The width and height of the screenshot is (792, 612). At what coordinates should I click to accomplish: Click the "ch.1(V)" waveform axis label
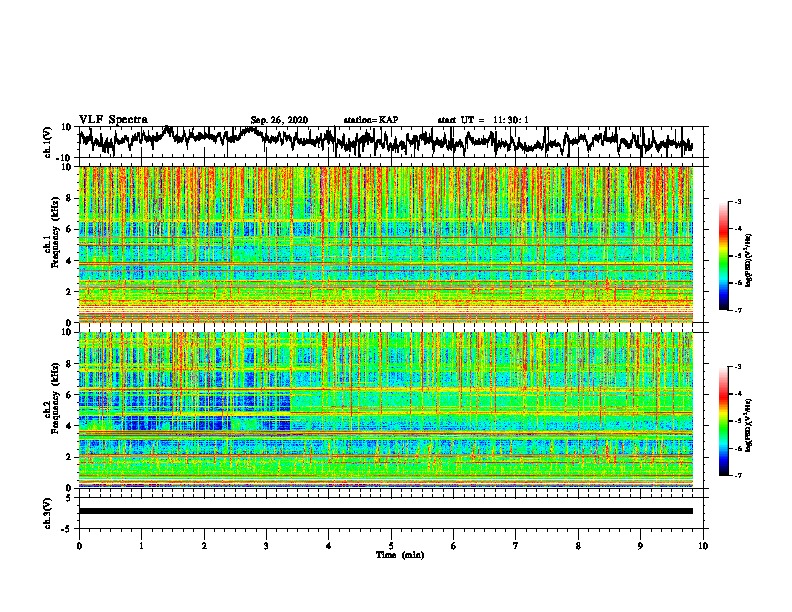tap(48, 142)
